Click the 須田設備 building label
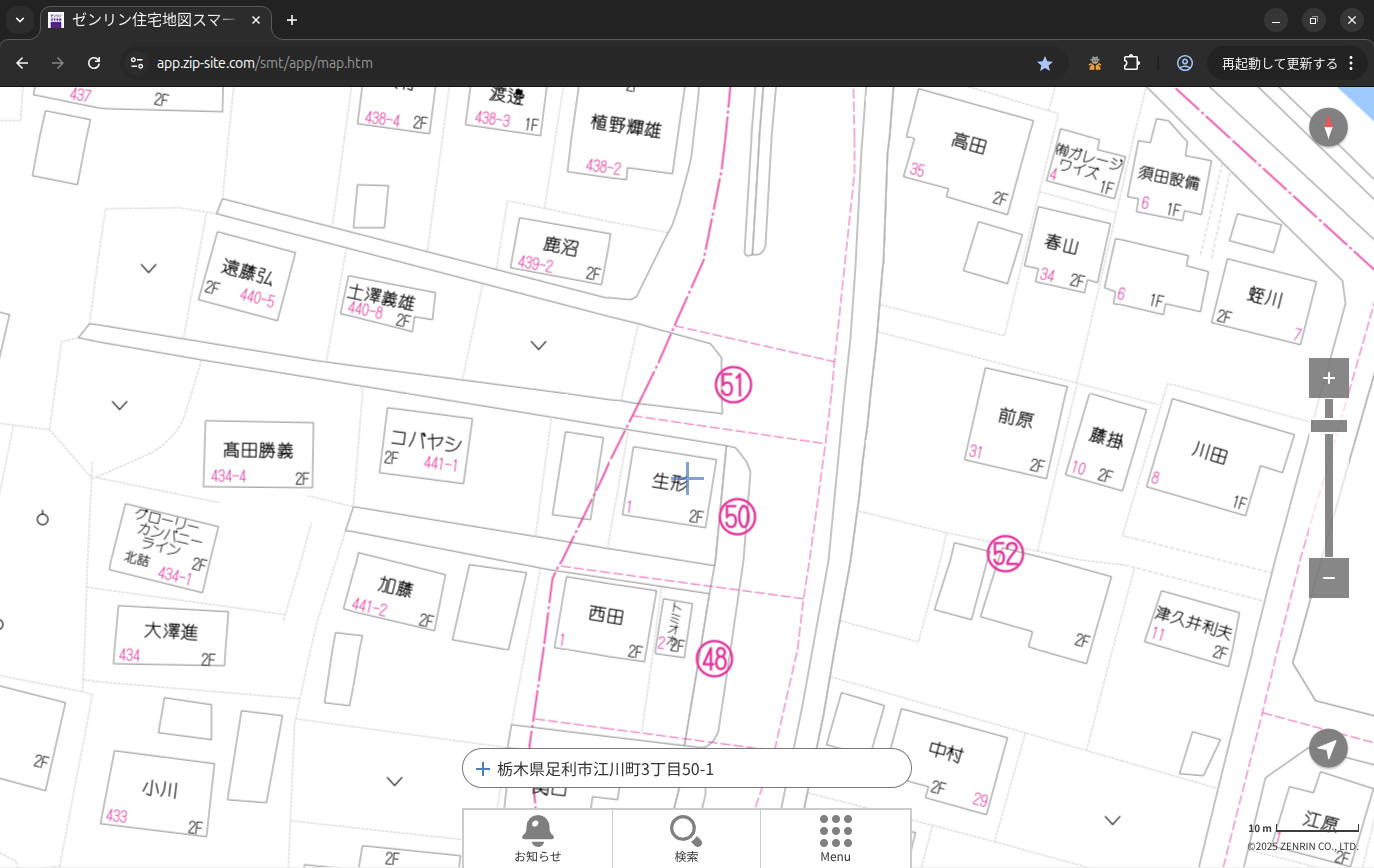This screenshot has width=1374, height=868. tap(1169, 181)
